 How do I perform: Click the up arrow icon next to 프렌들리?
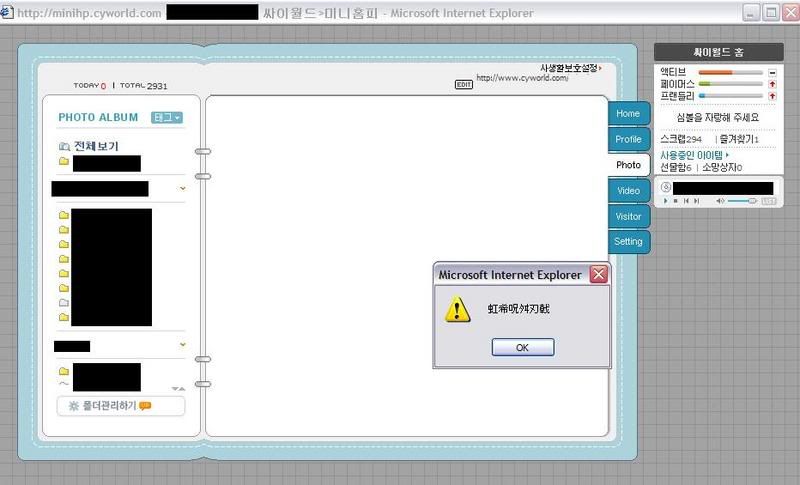pyautogui.click(x=772, y=96)
